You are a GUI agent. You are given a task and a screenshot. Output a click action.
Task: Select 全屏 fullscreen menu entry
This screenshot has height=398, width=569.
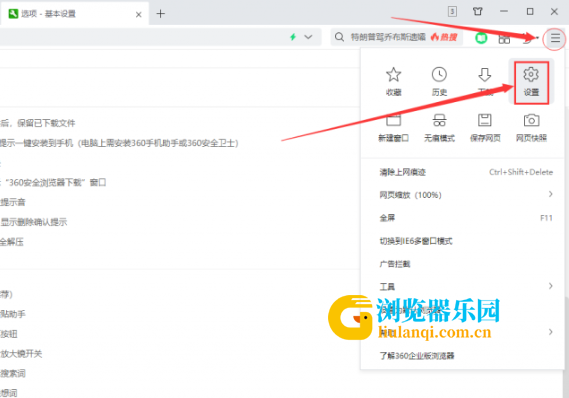tap(387, 218)
